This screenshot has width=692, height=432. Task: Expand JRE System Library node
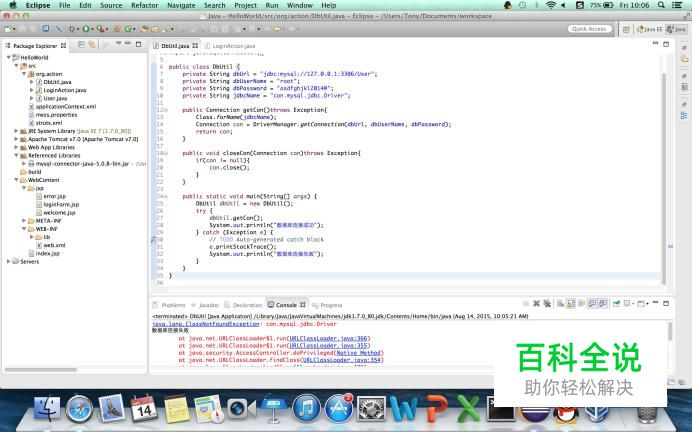tap(16, 131)
